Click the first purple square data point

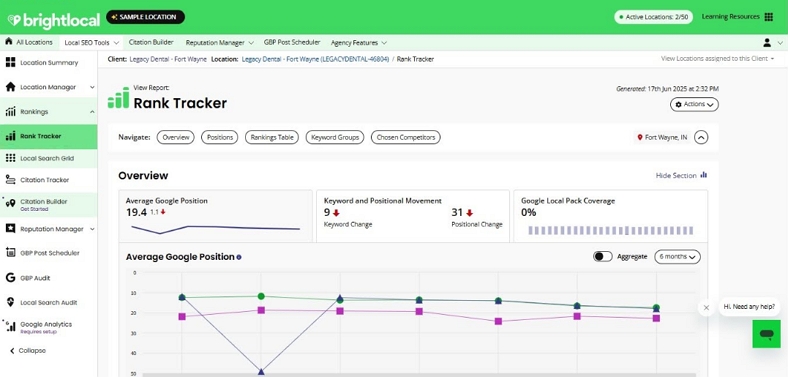tap(182, 317)
